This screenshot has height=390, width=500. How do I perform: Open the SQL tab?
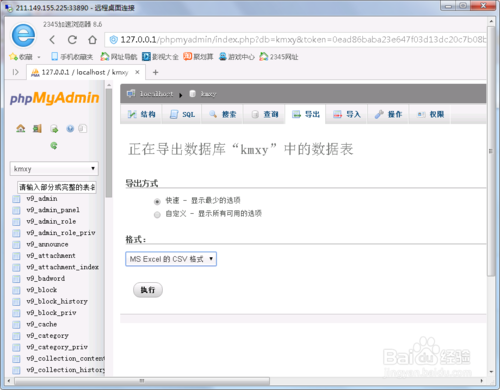tap(182, 114)
